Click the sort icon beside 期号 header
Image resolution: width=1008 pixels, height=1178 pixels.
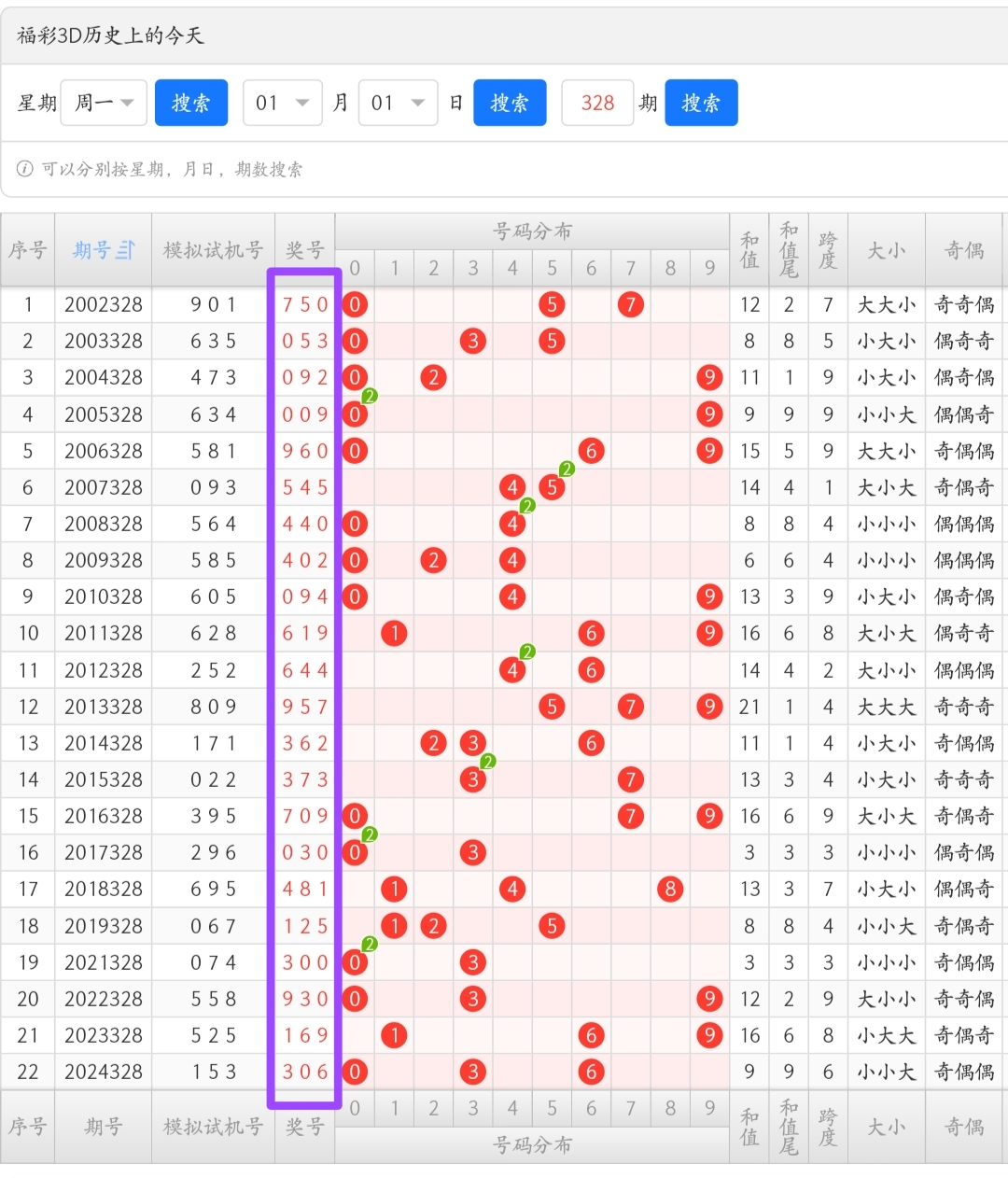(x=125, y=250)
